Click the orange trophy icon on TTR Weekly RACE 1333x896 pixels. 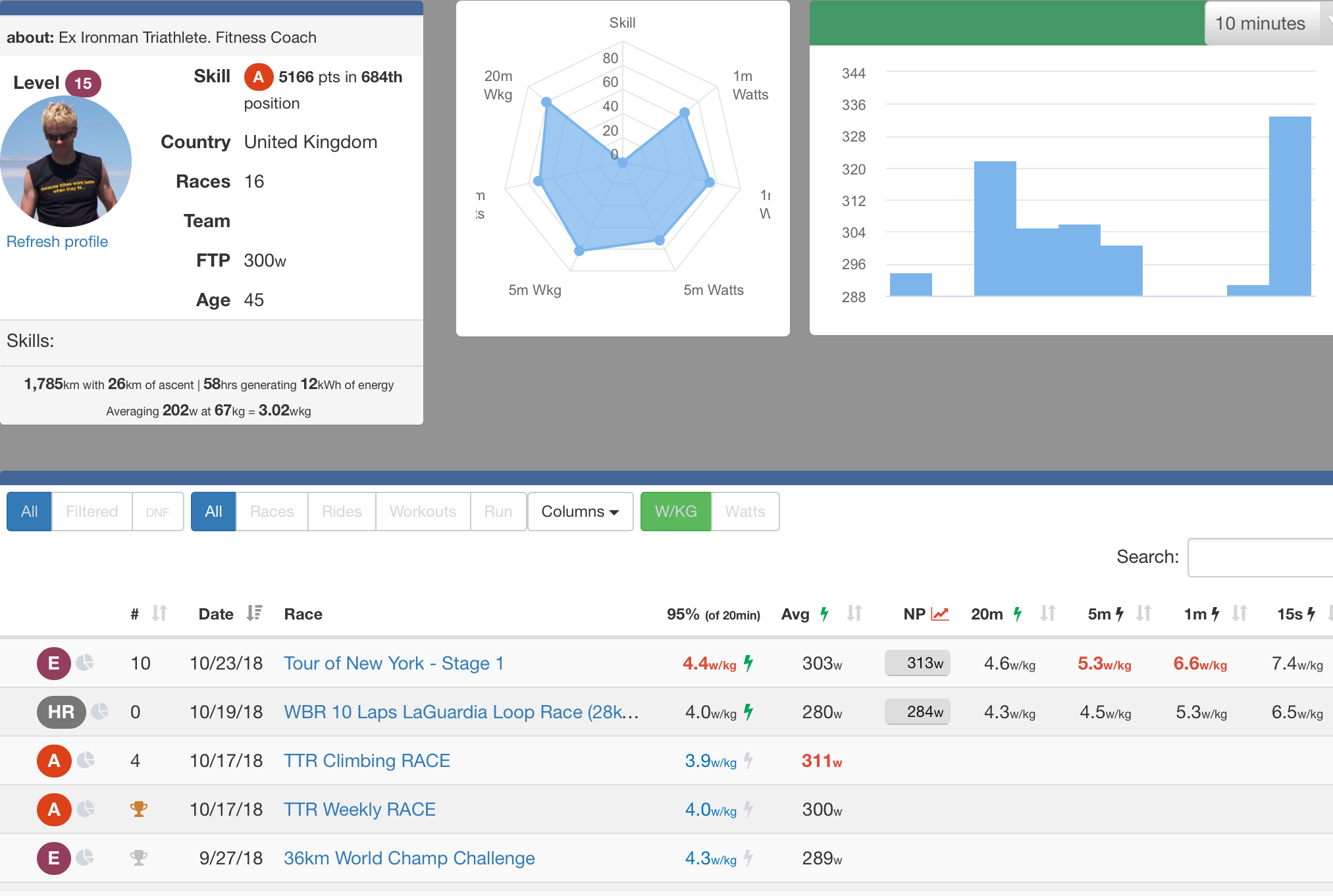138,809
